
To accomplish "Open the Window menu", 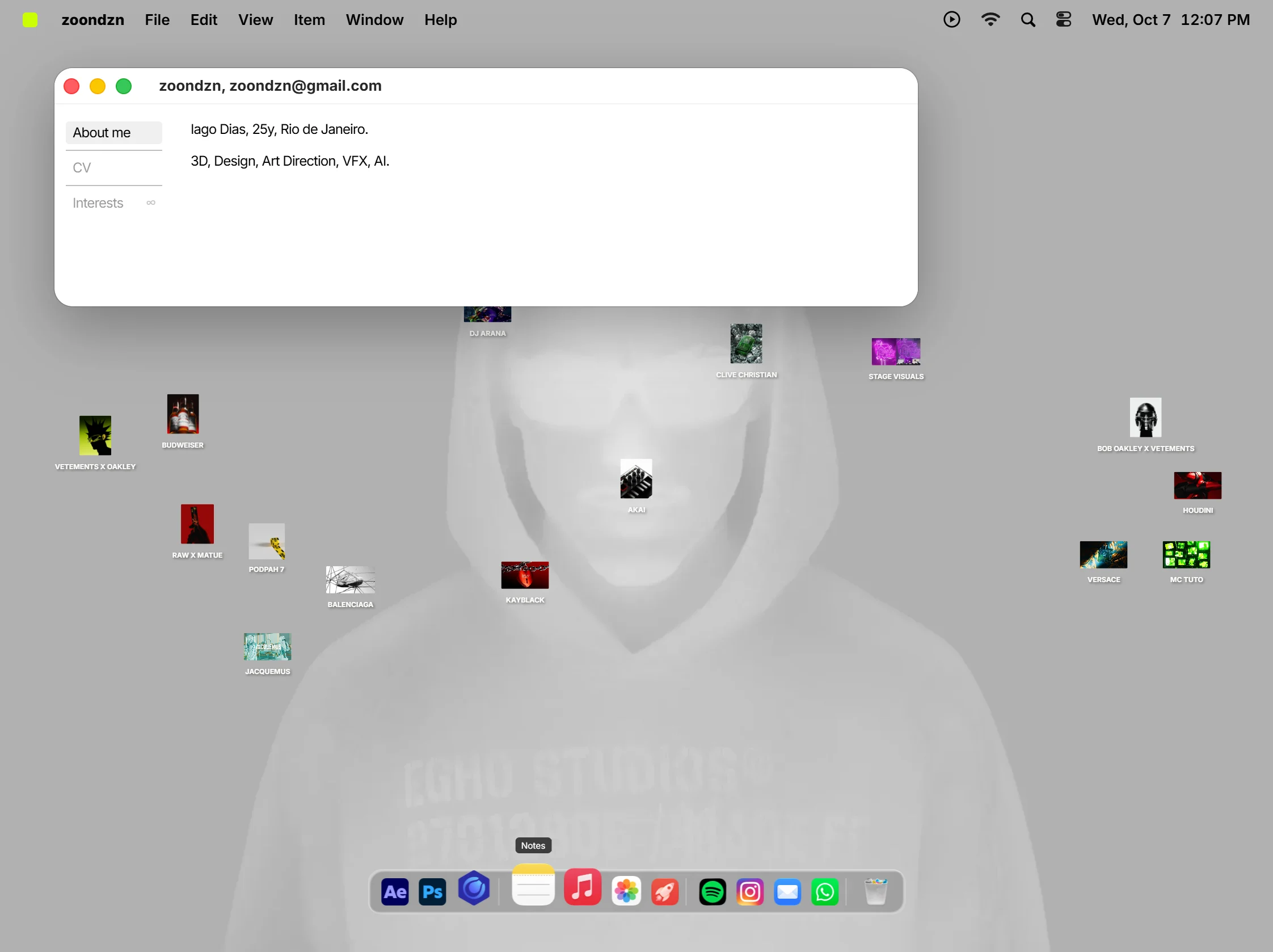I will (374, 20).
